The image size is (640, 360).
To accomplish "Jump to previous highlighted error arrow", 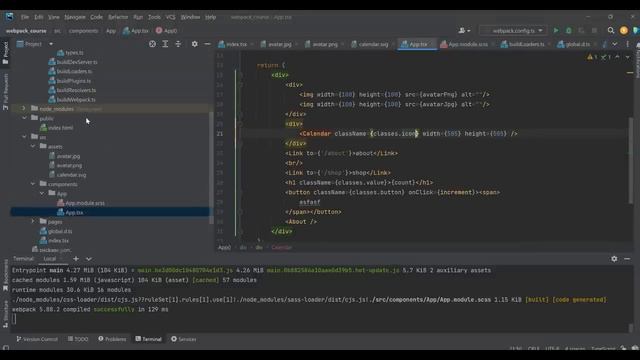I will [x=617, y=57].
